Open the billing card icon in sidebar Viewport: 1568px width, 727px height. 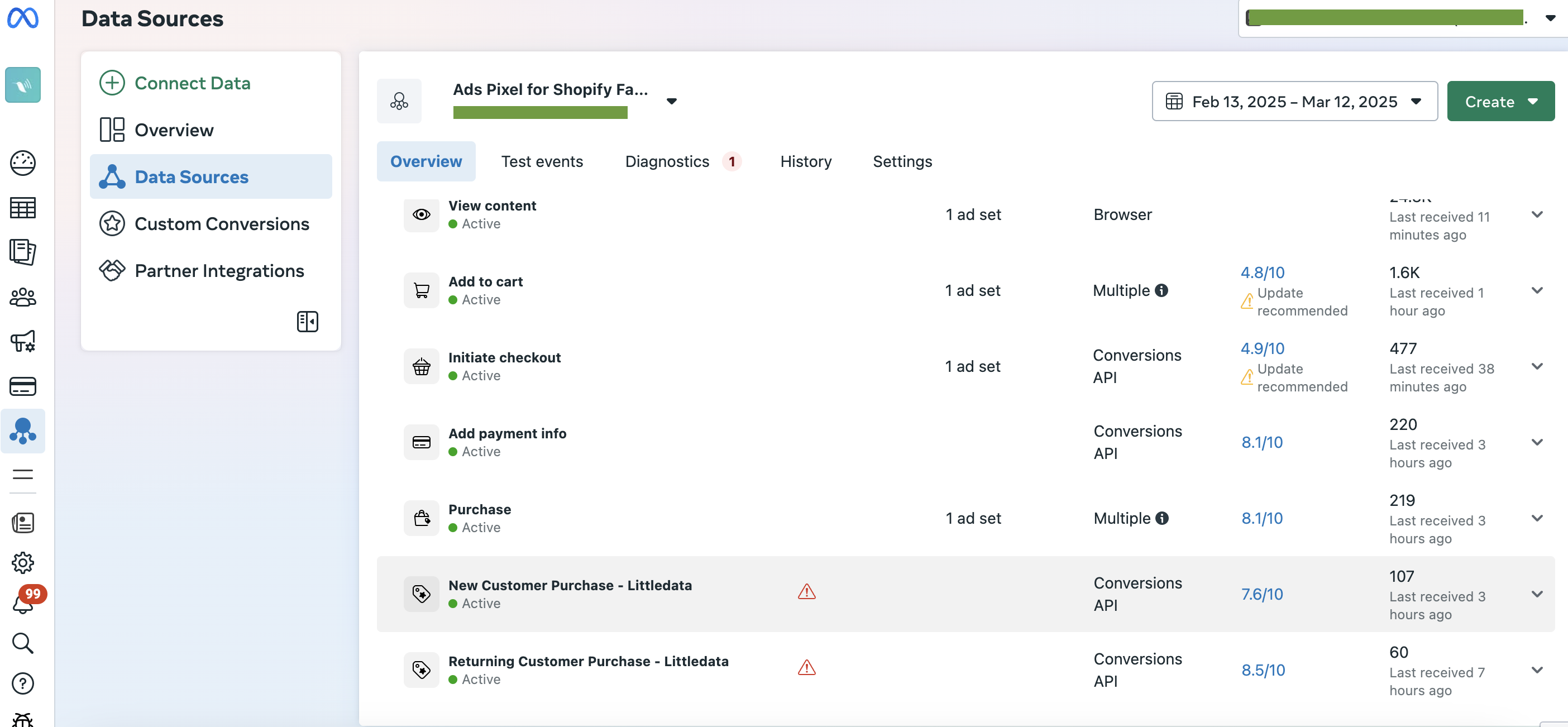22,386
